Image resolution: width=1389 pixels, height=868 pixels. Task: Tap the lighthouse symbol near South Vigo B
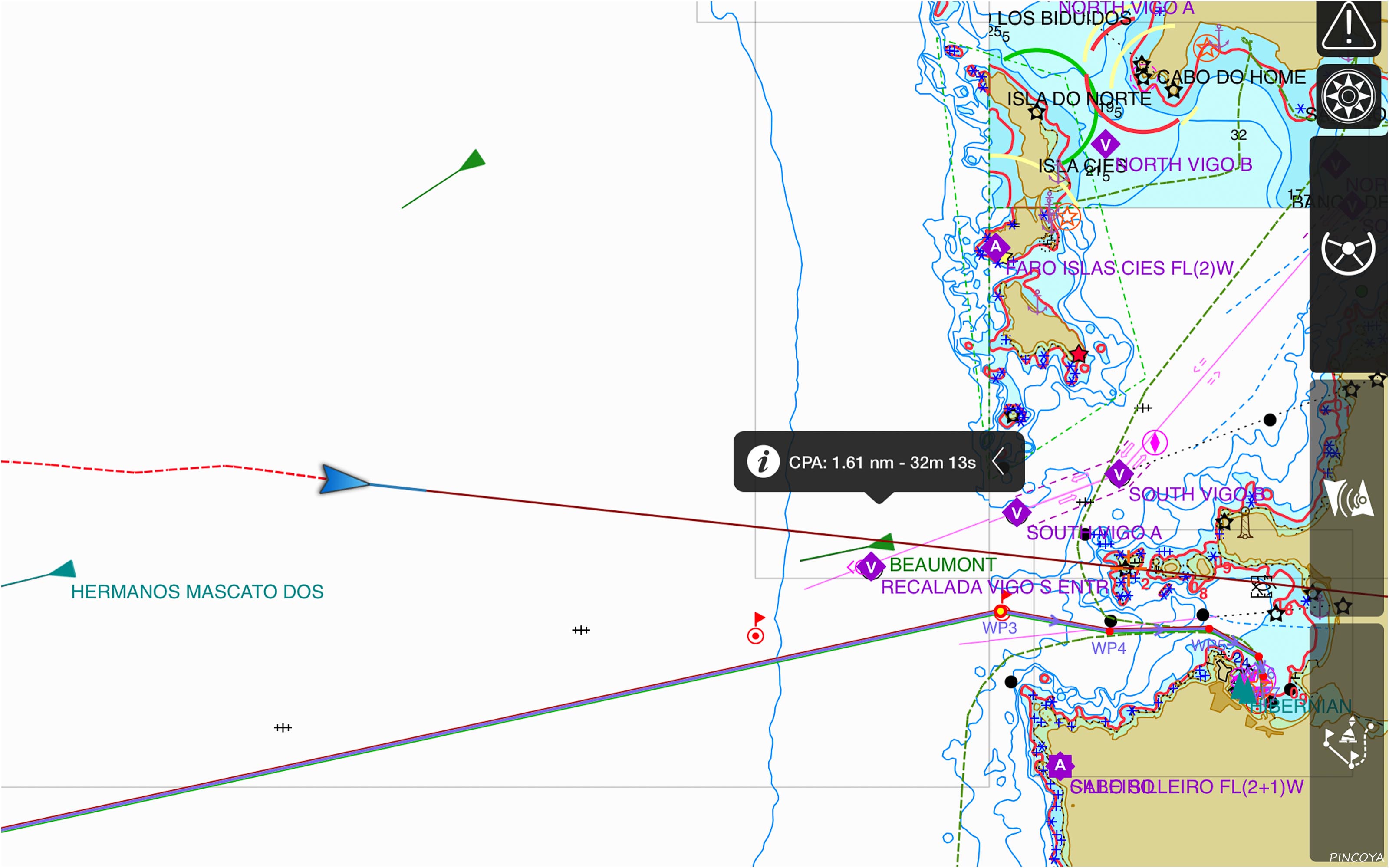[x=1244, y=523]
